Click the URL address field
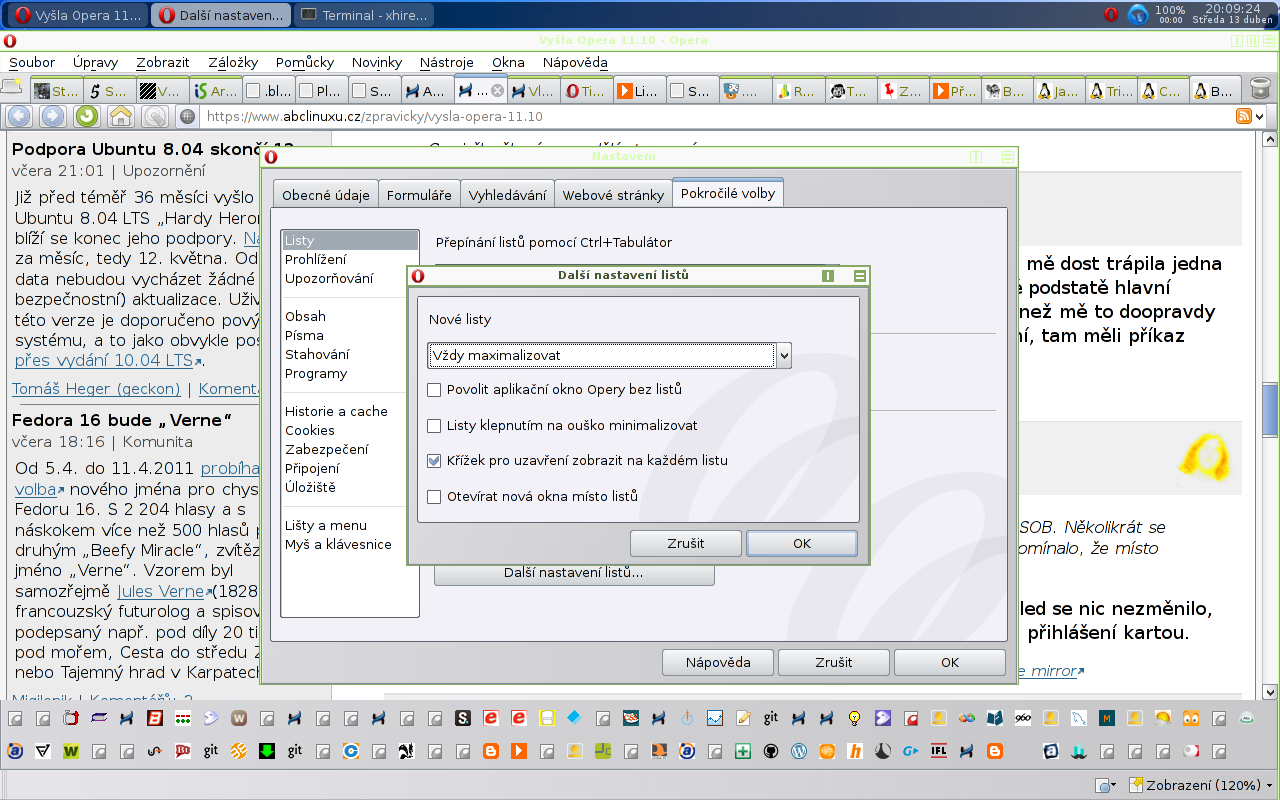 pos(715,116)
